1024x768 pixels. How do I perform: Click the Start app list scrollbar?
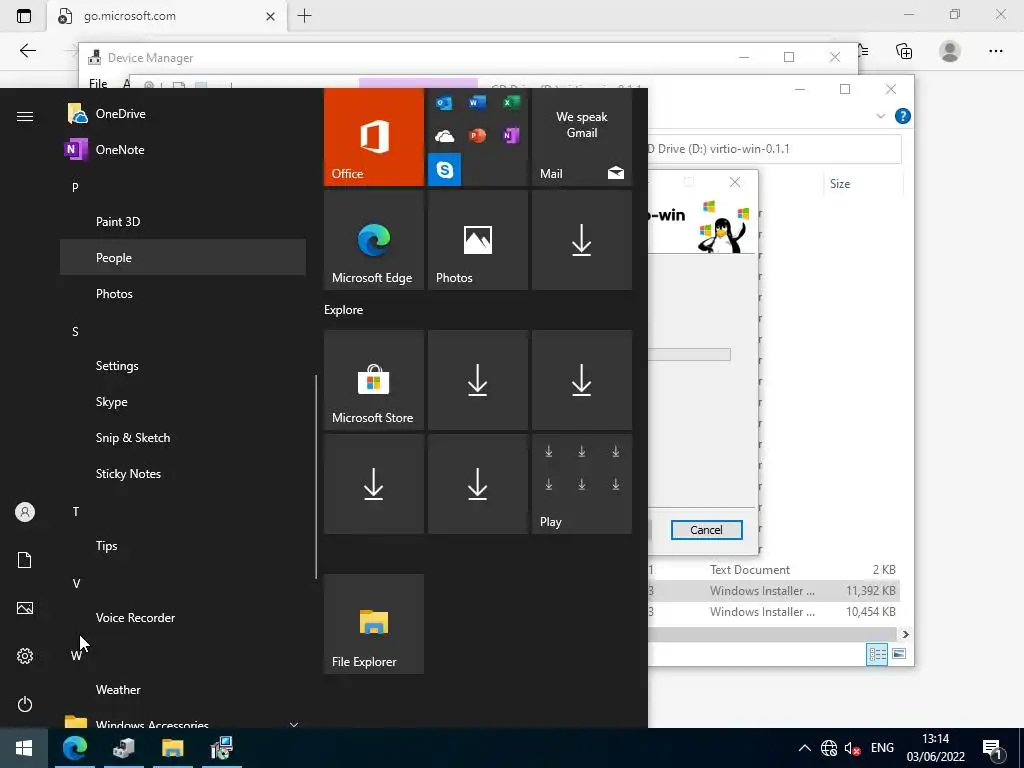[316, 477]
